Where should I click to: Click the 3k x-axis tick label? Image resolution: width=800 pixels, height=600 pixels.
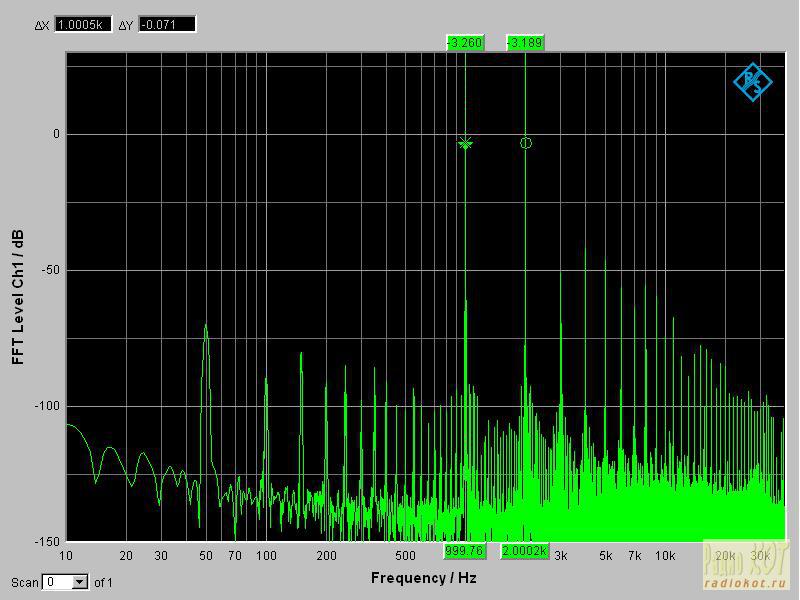(x=561, y=556)
